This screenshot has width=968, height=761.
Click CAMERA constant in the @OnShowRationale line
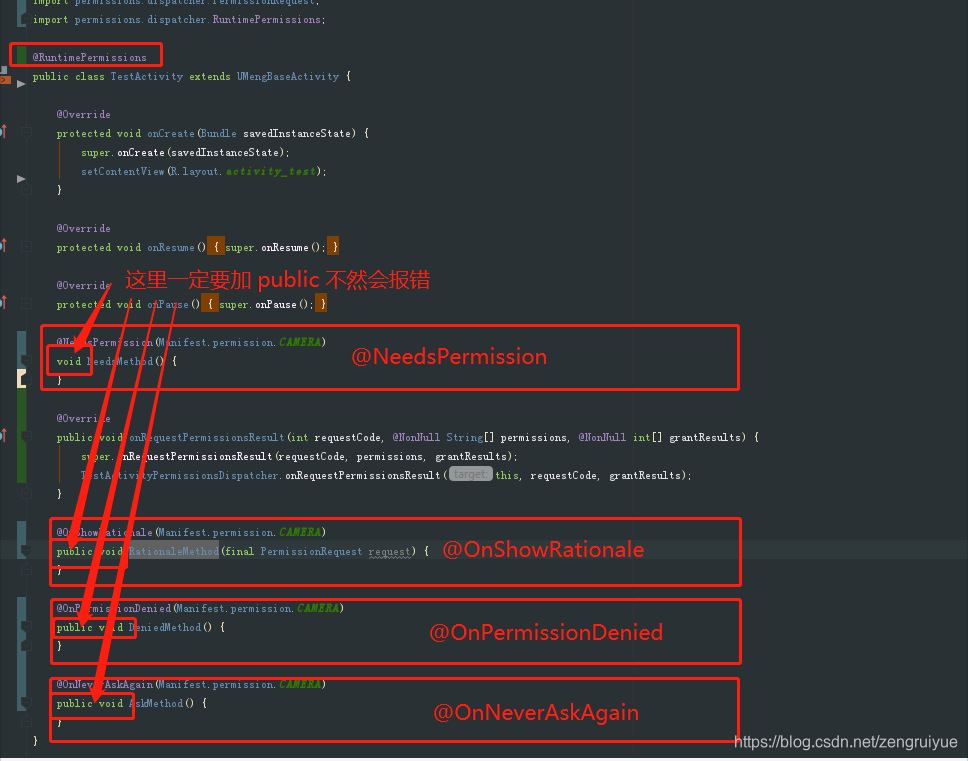tap(300, 532)
